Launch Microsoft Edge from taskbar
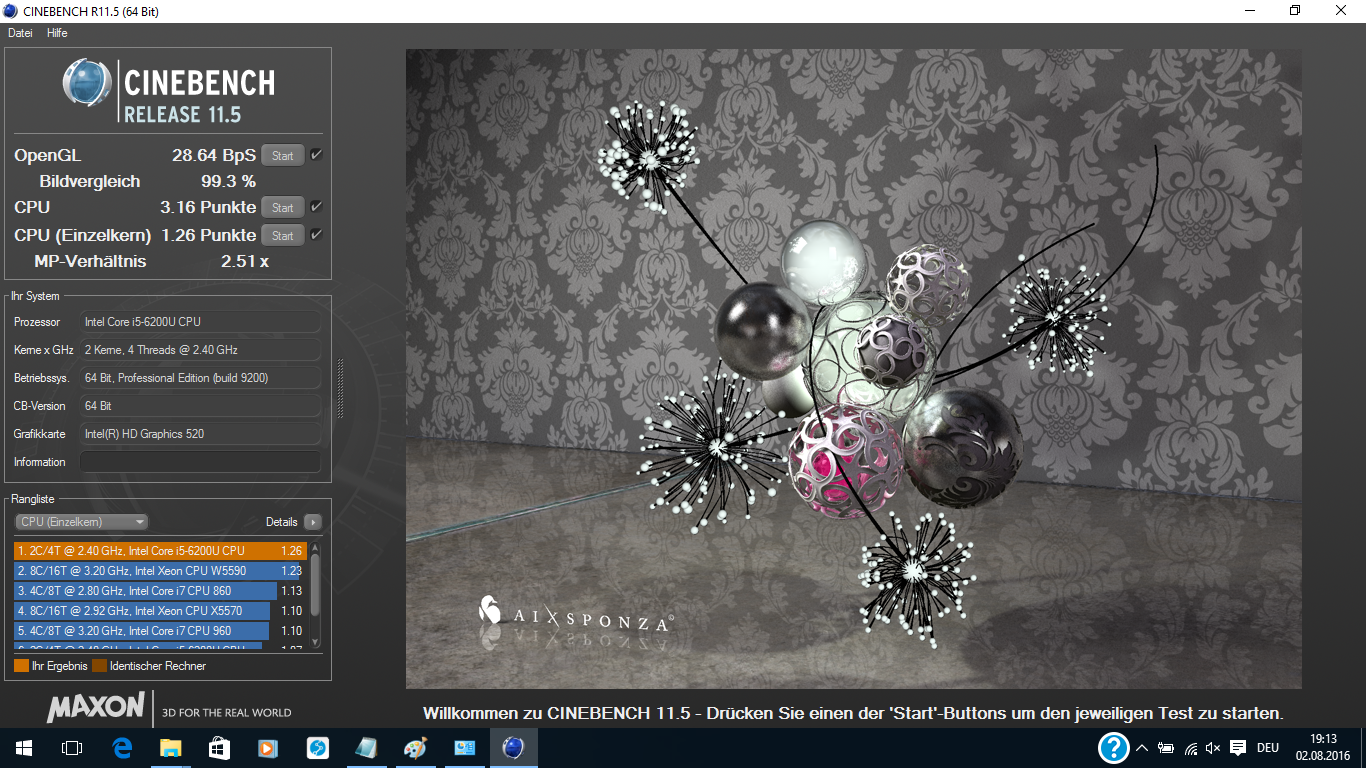The image size is (1366, 768). click(122, 748)
